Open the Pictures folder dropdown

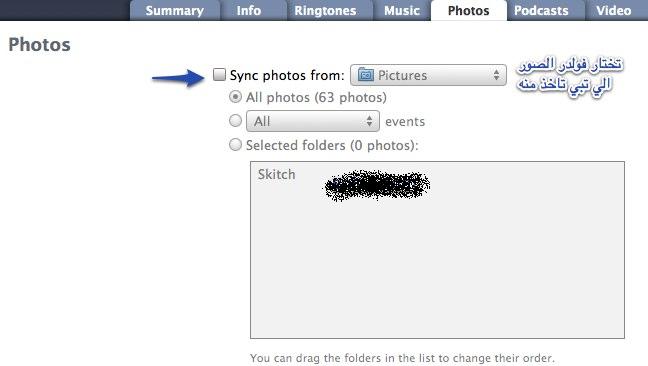coord(428,75)
